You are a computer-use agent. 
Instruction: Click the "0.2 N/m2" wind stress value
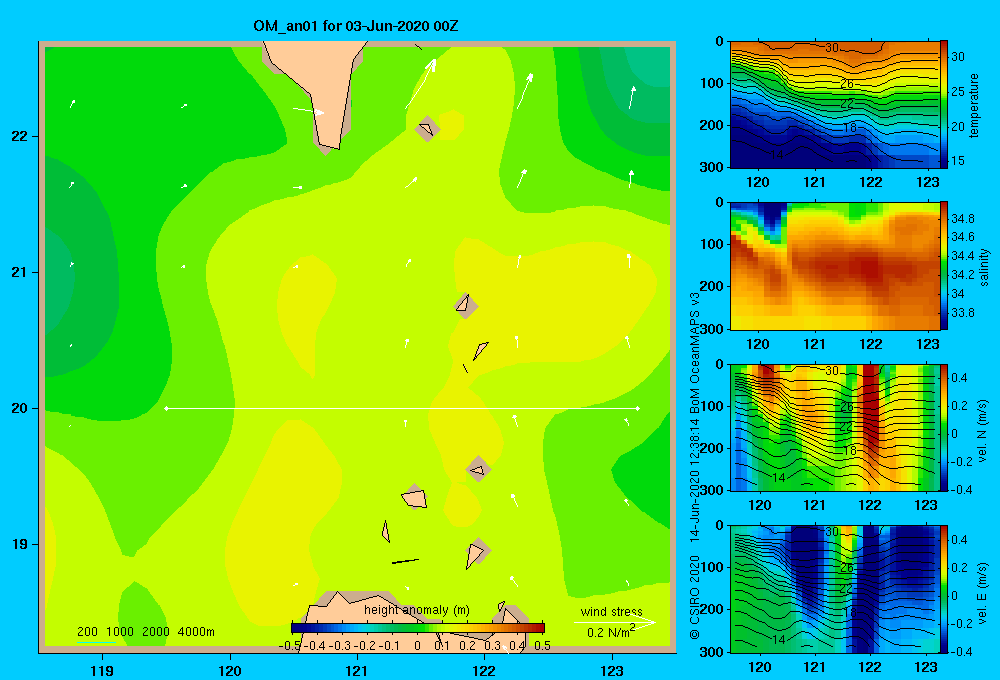pyautogui.click(x=610, y=632)
